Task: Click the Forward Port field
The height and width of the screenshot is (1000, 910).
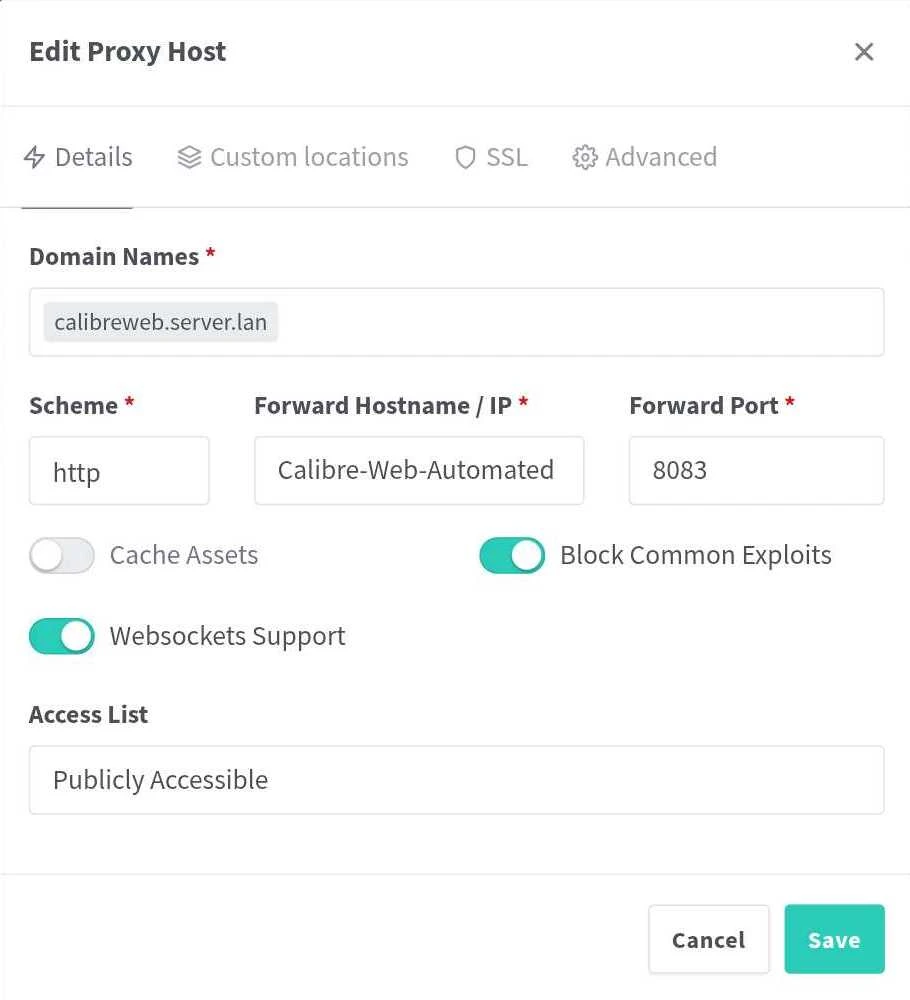Action: coord(756,470)
